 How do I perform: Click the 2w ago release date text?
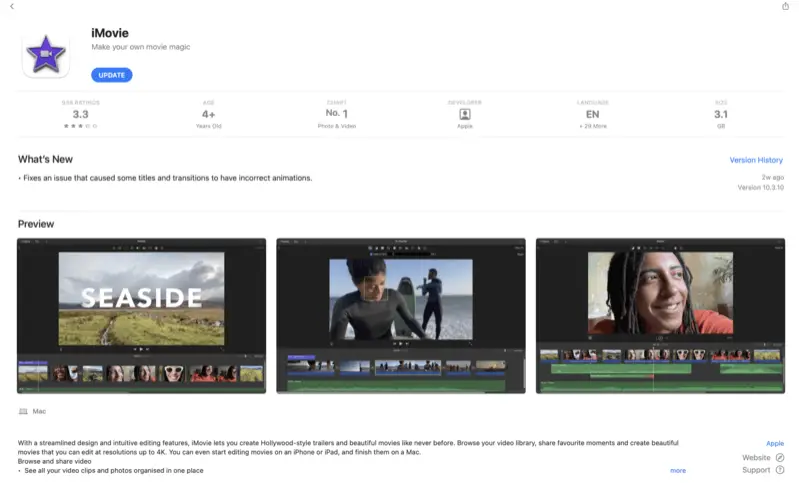[773, 177]
